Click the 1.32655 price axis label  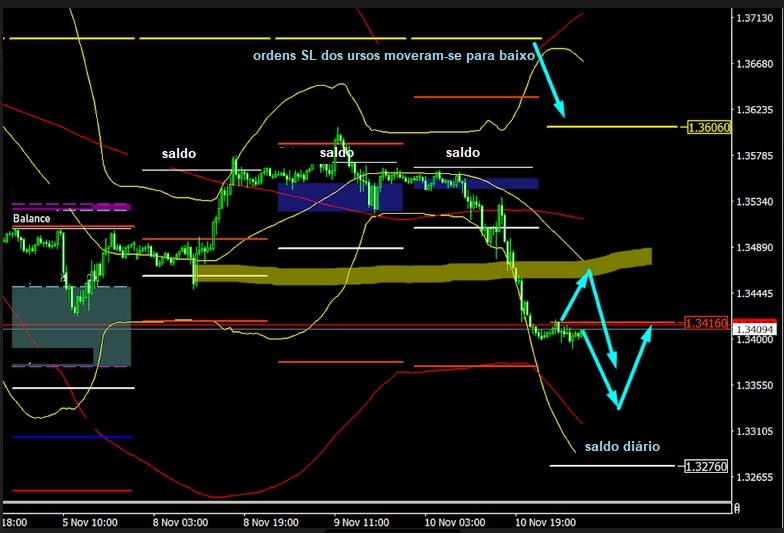[754, 476]
